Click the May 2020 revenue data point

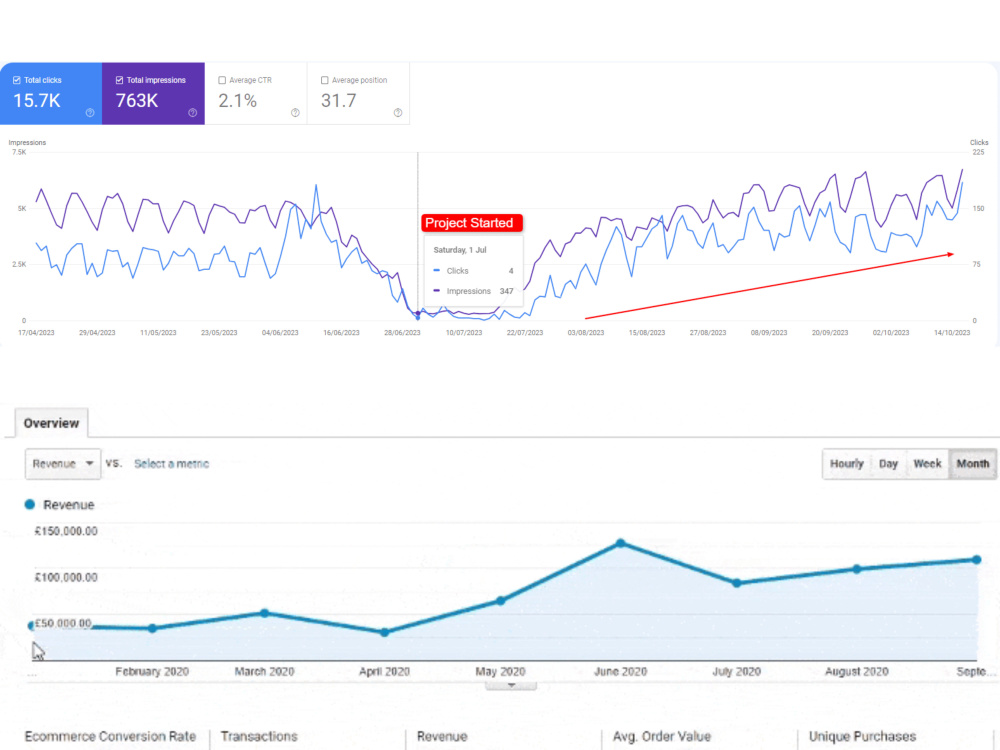501,601
